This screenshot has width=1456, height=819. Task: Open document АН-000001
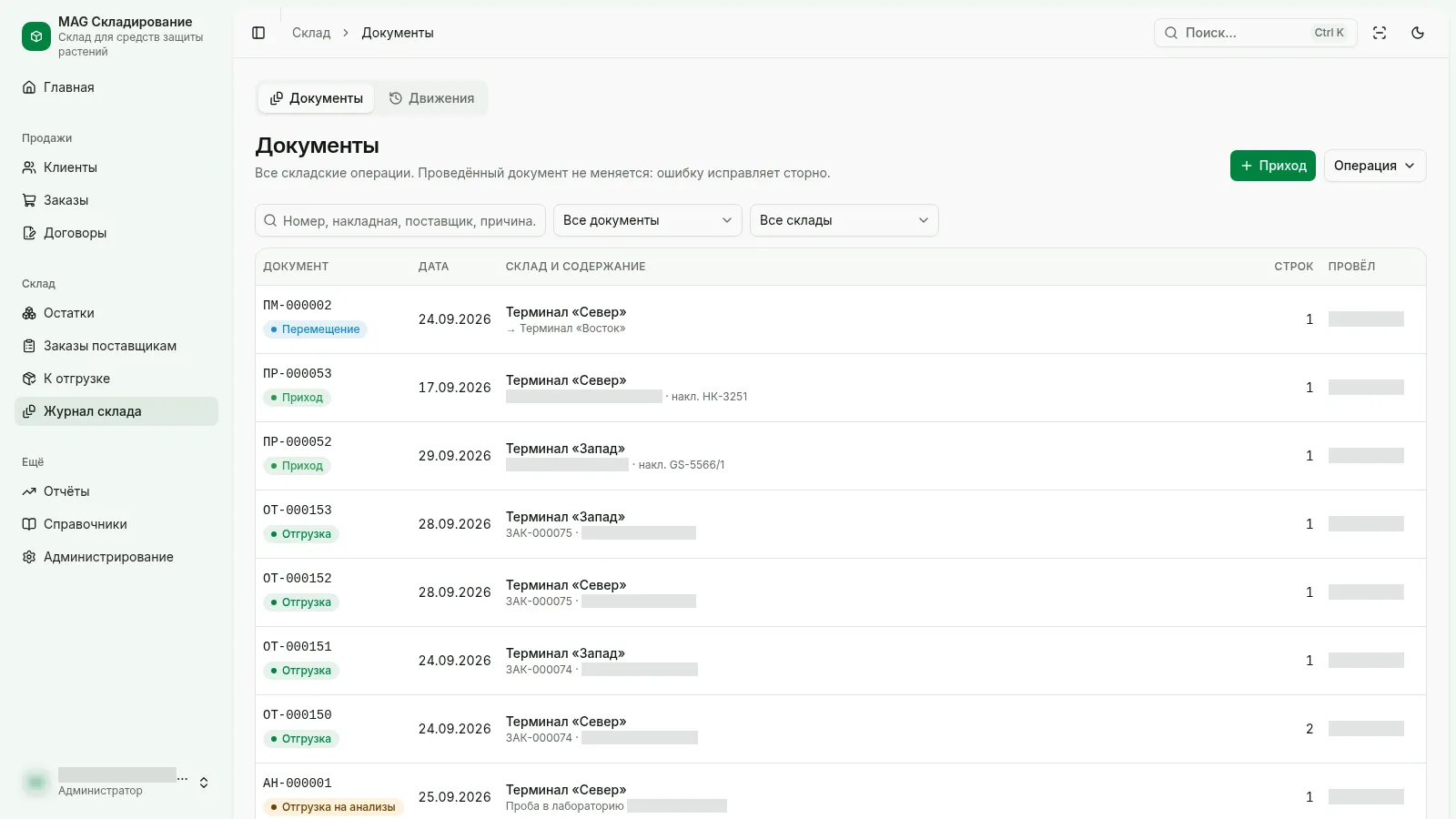pos(298,784)
